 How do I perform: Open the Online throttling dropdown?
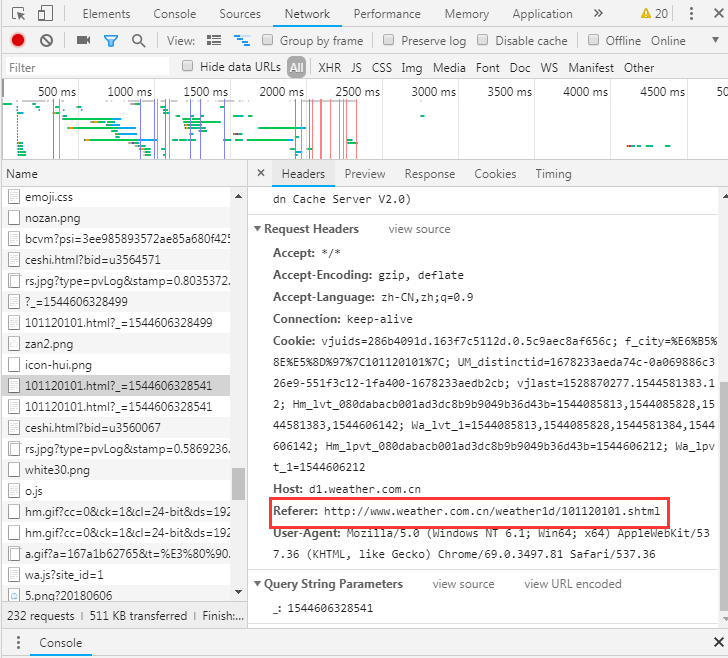pyautogui.click(x=684, y=41)
